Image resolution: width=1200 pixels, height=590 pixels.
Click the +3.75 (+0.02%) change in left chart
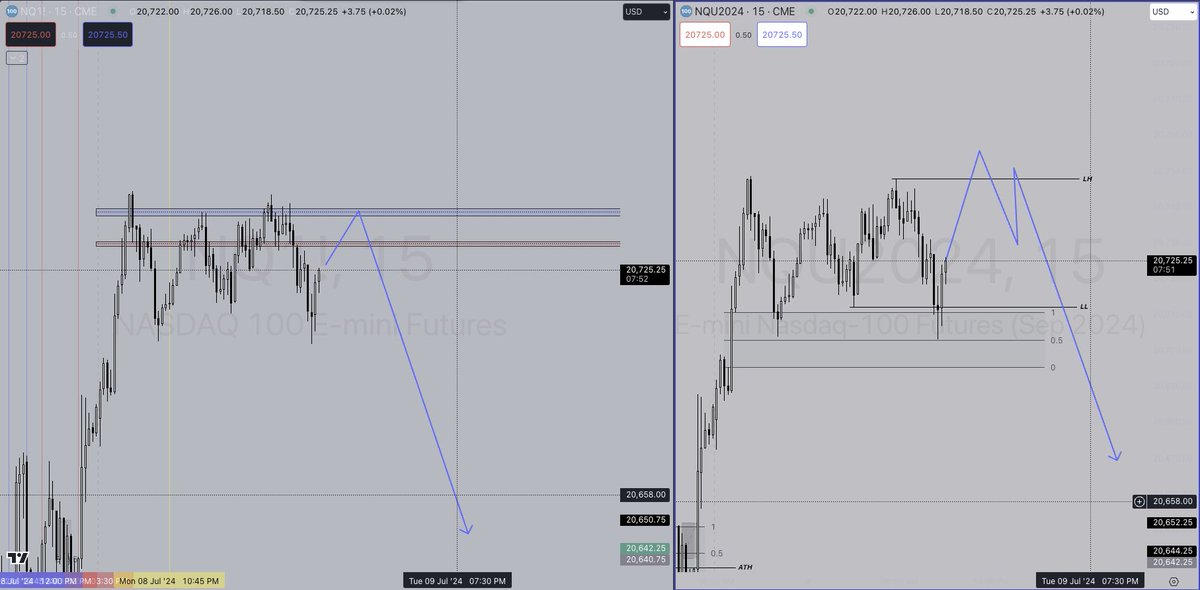[375, 11]
